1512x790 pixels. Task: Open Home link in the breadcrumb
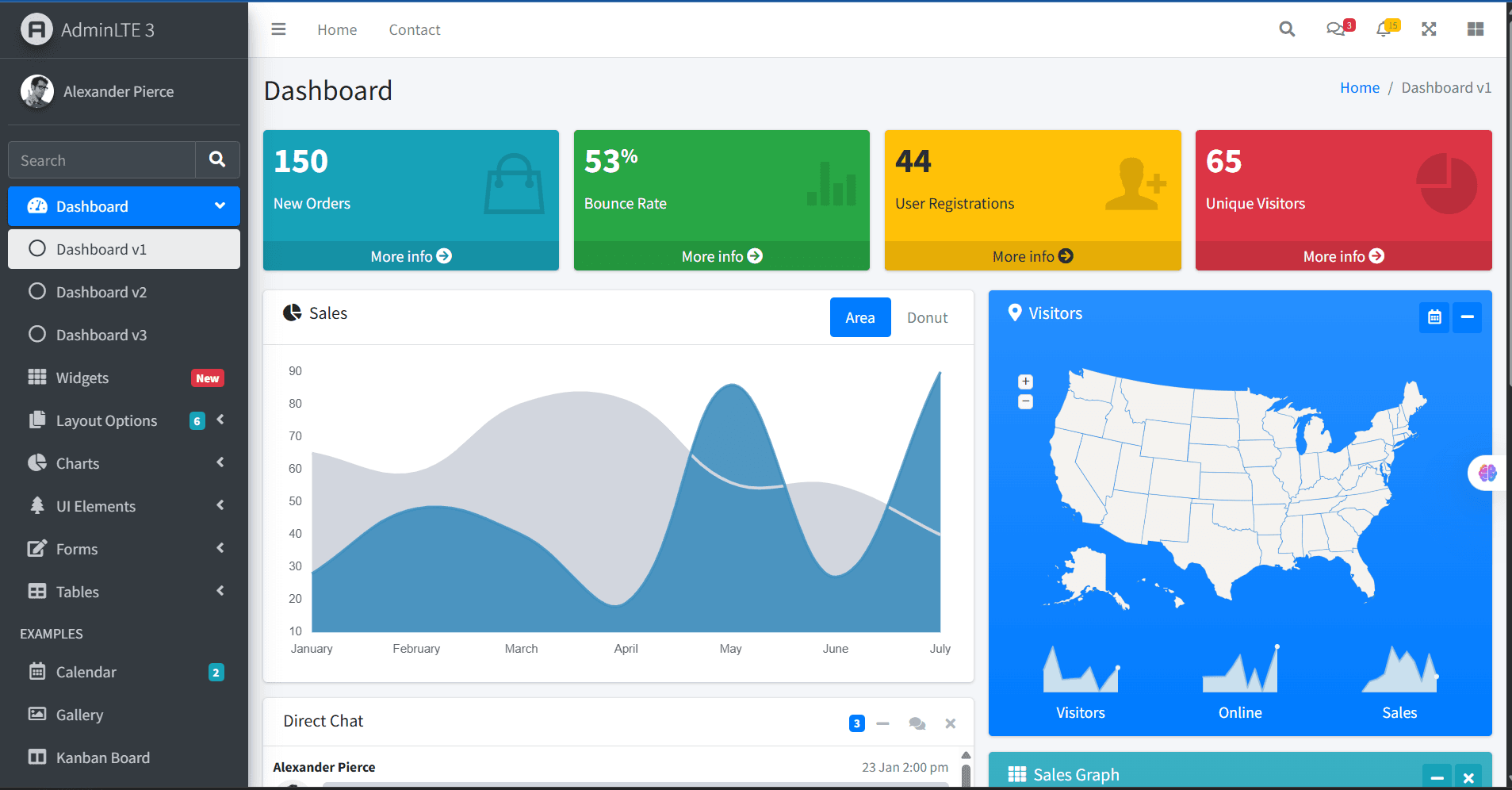(x=1359, y=87)
